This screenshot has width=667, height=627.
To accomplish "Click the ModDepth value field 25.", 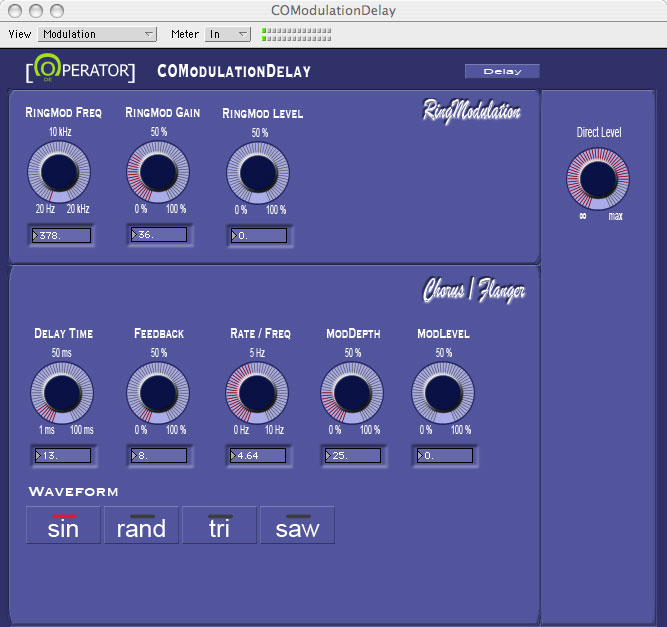I will (353, 456).
